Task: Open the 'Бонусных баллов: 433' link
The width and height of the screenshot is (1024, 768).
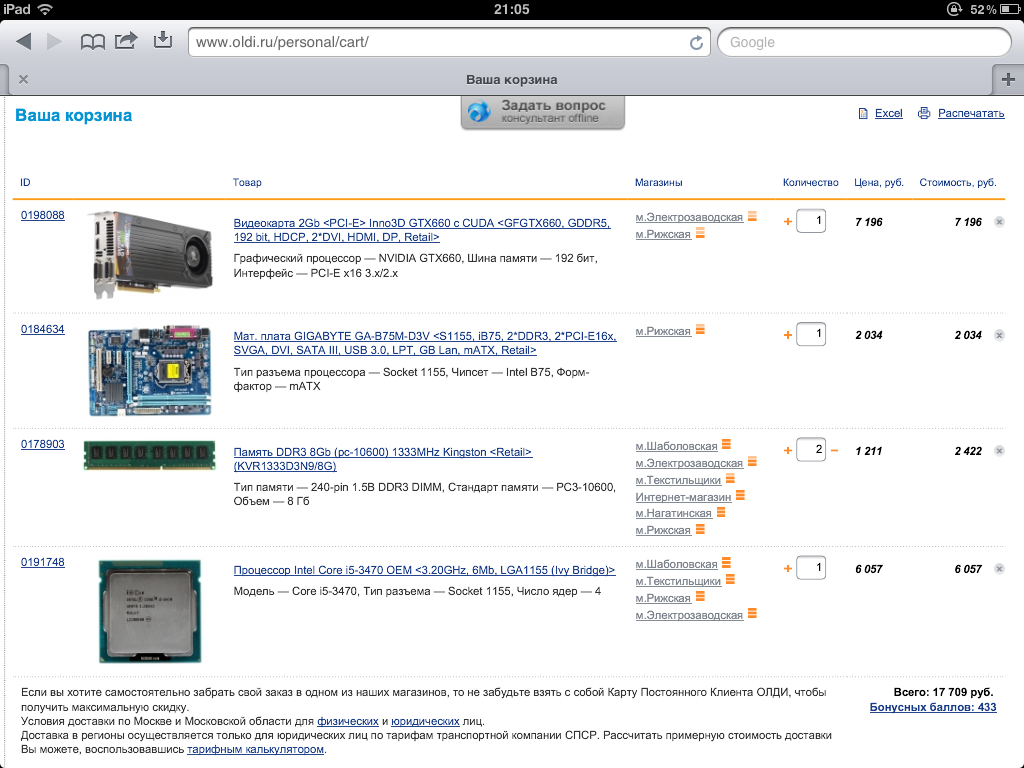Action: click(x=933, y=707)
